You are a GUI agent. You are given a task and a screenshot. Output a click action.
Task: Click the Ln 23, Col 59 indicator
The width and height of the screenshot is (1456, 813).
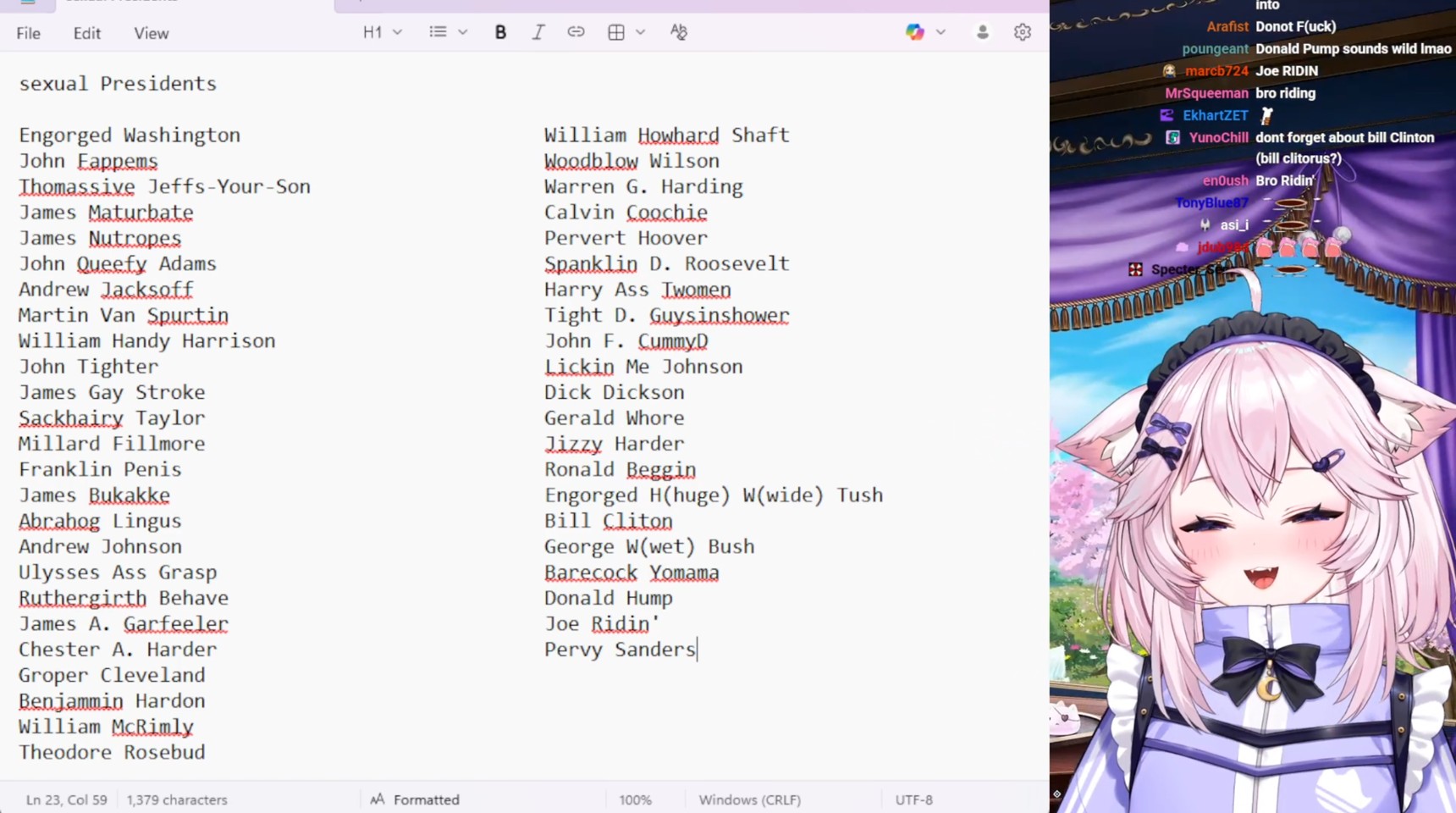(67, 799)
